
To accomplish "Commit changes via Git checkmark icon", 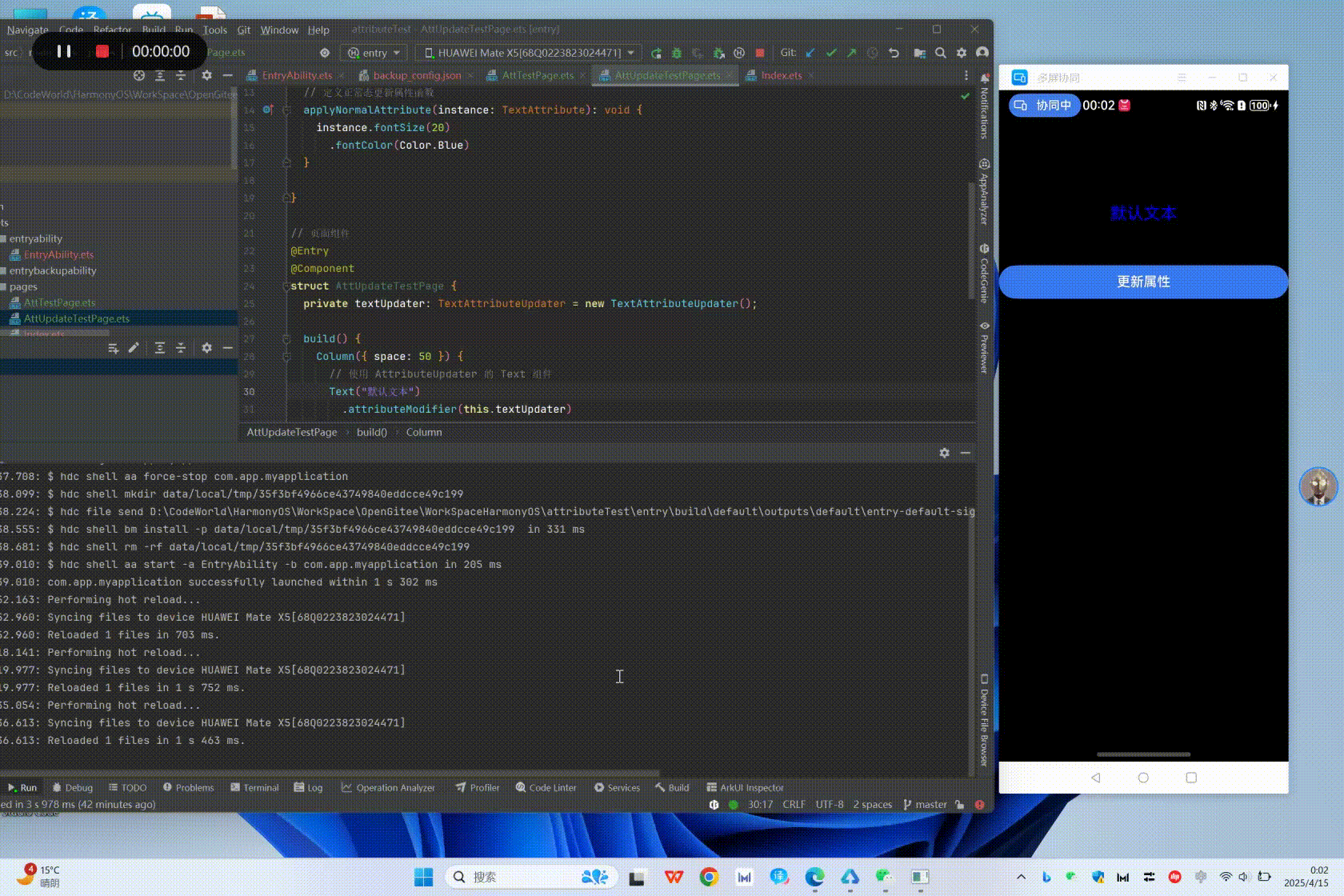I will (830, 53).
